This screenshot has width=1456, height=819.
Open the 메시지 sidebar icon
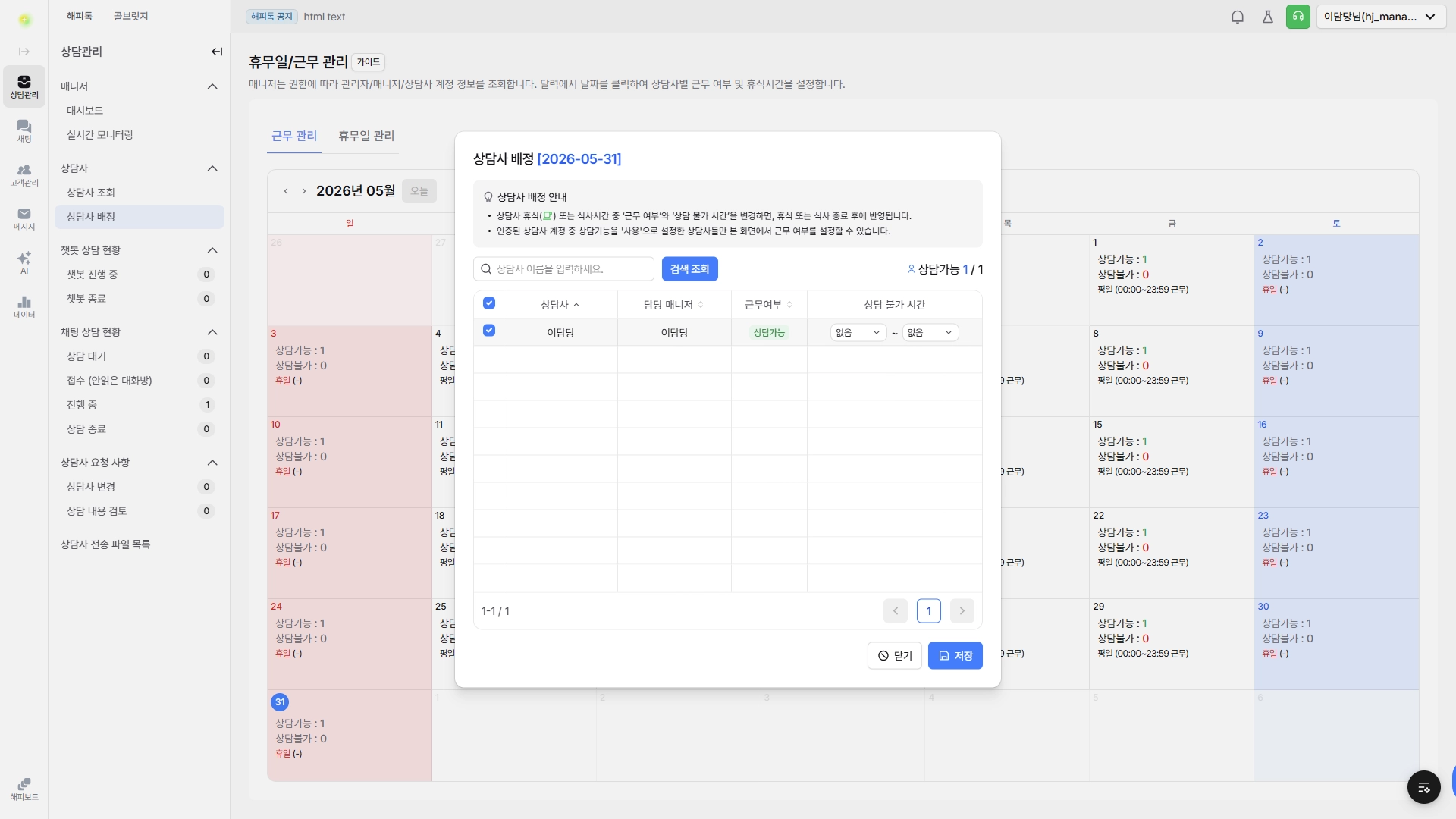(x=24, y=218)
